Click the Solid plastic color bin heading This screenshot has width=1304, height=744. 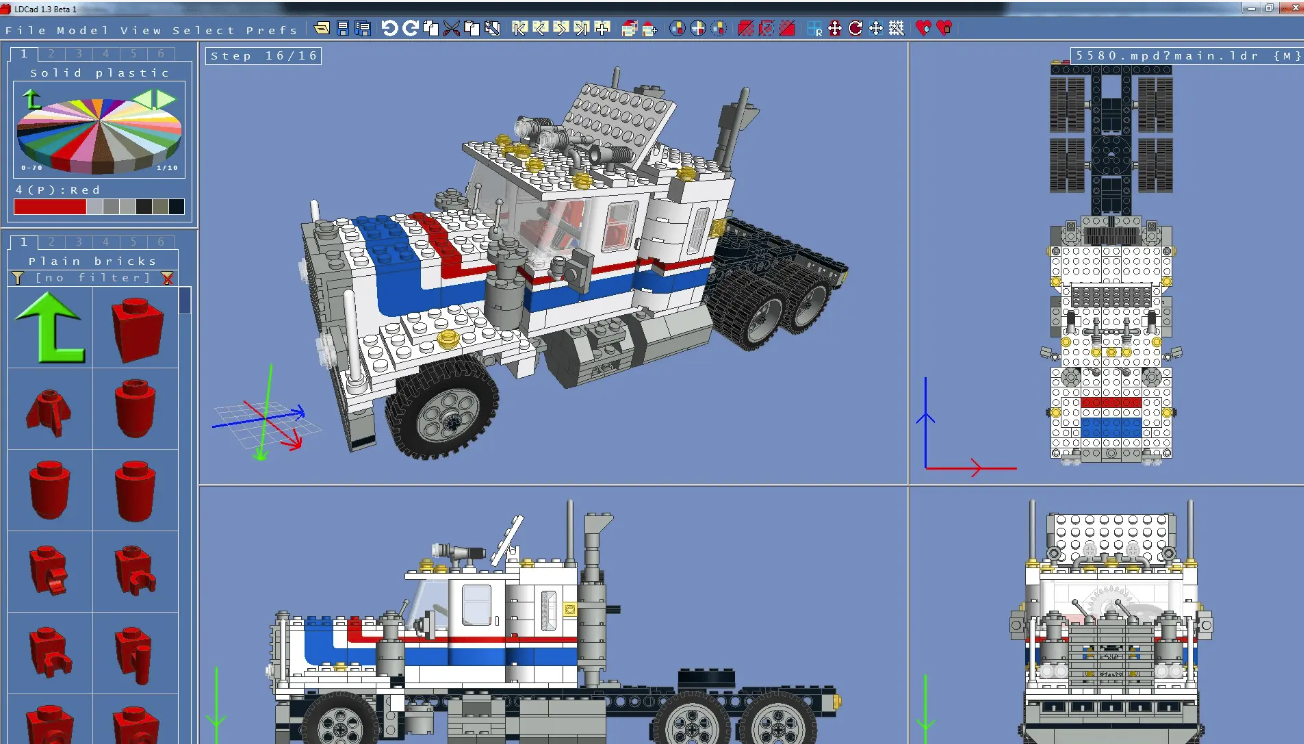pyautogui.click(x=100, y=73)
